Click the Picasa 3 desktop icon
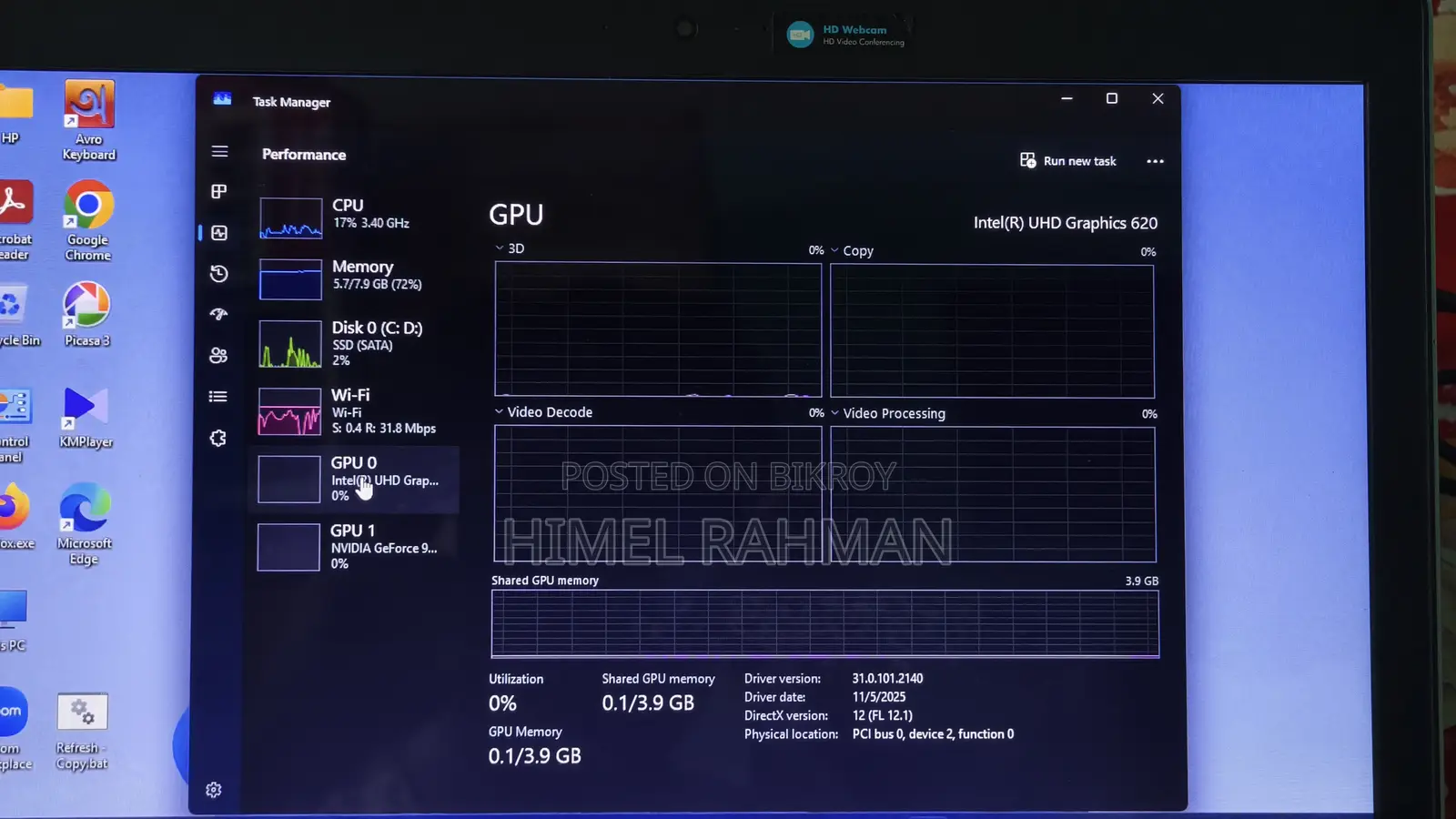 coord(86,315)
